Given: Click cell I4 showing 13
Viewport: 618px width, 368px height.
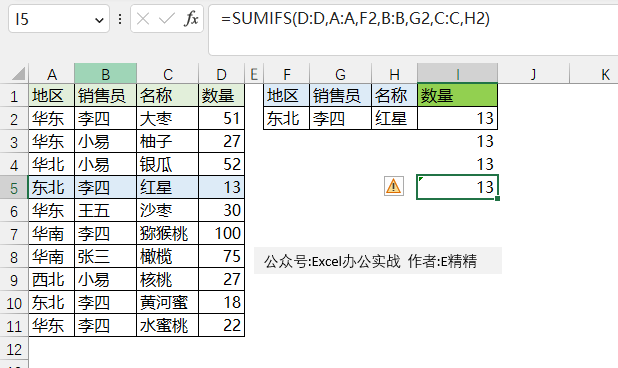Looking at the screenshot, I should pyautogui.click(x=458, y=164).
